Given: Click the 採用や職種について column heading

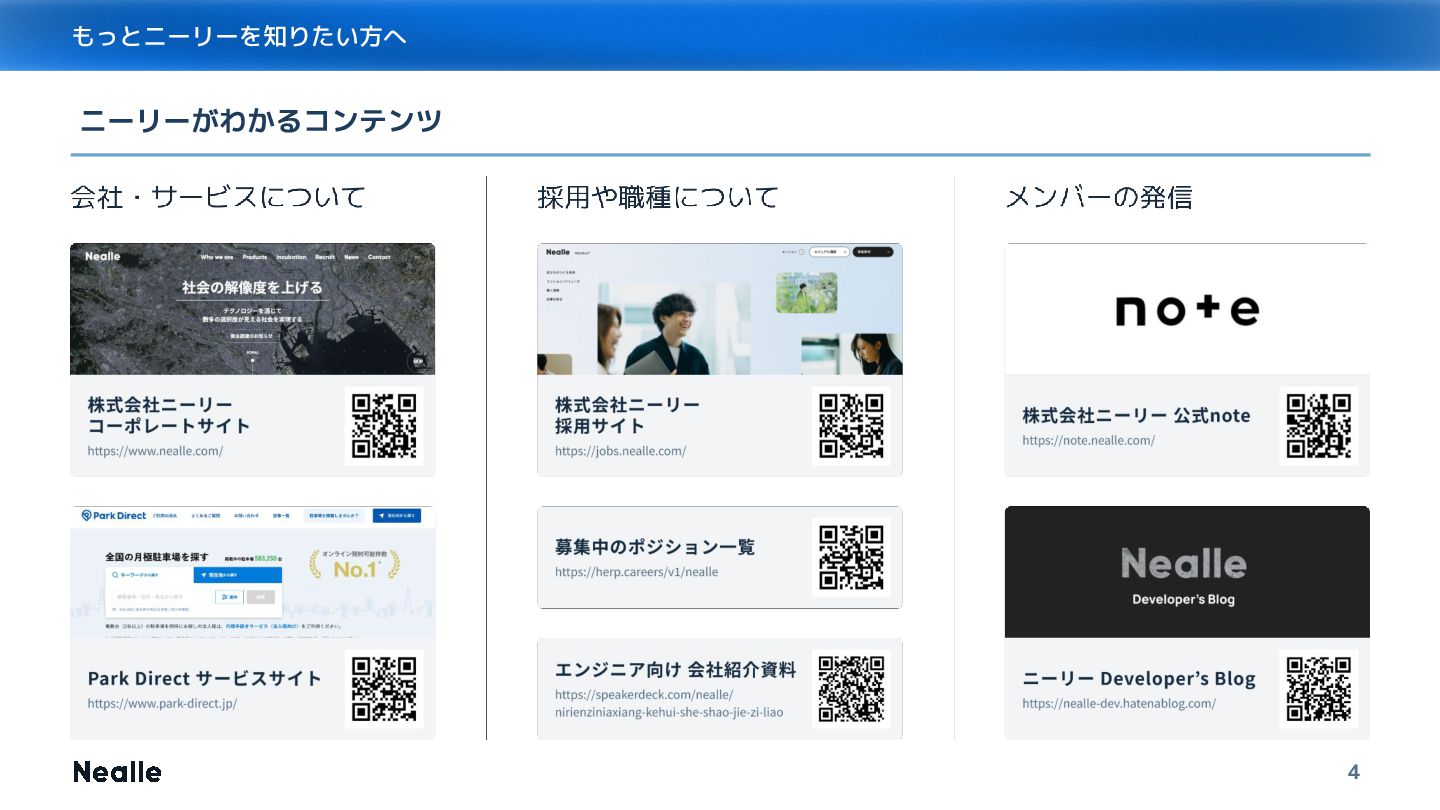Looking at the screenshot, I should [657, 197].
